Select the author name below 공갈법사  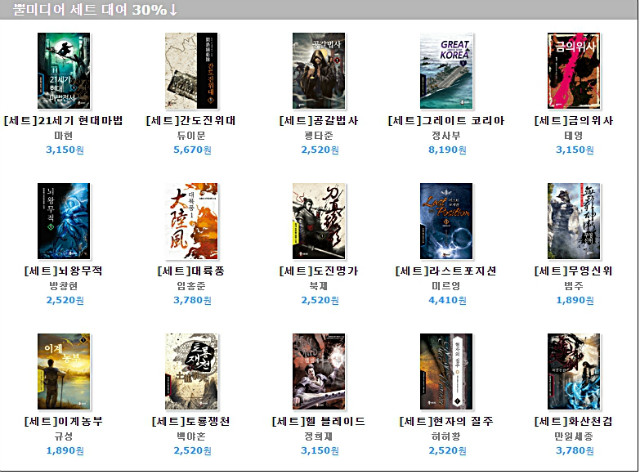[319, 135]
